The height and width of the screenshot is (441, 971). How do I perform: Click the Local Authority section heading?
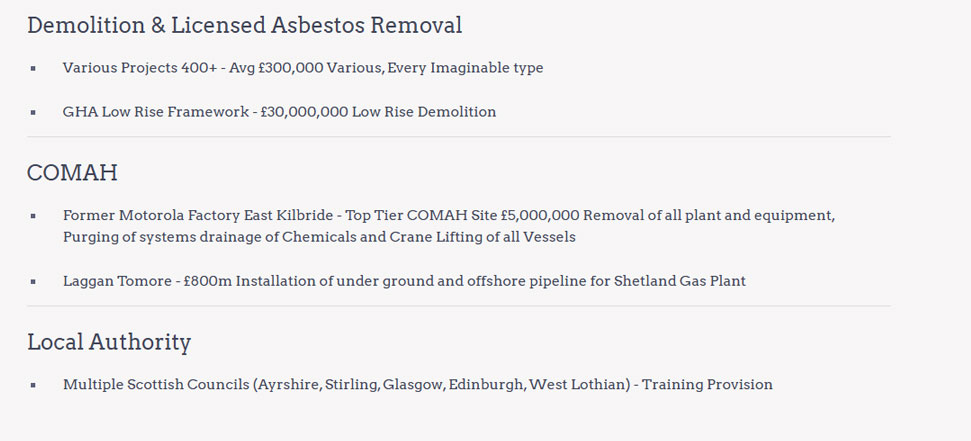pos(109,342)
